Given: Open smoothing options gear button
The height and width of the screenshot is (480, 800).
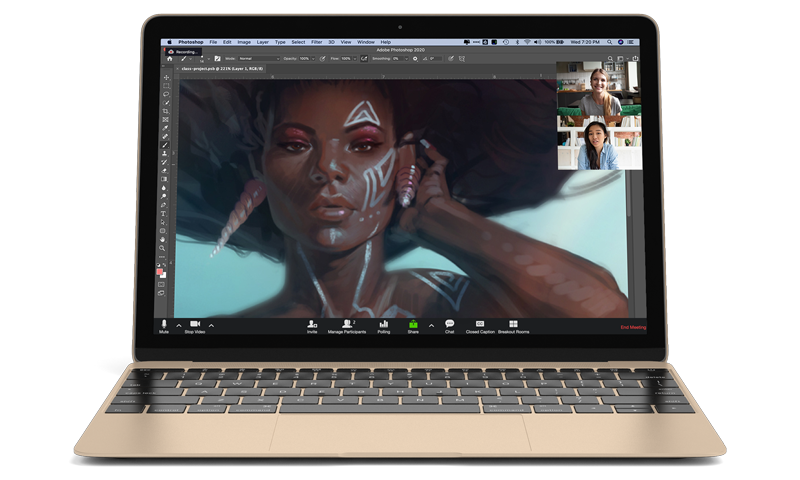Looking at the screenshot, I should 415,59.
